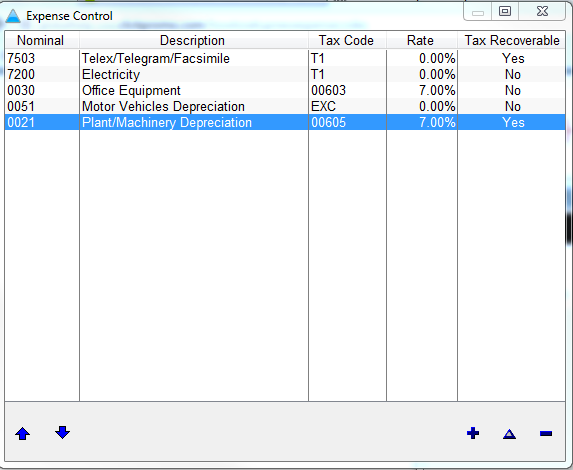Image resolution: width=573 pixels, height=470 pixels.
Task: Sort by the Nominal column header
Action: click(42, 40)
